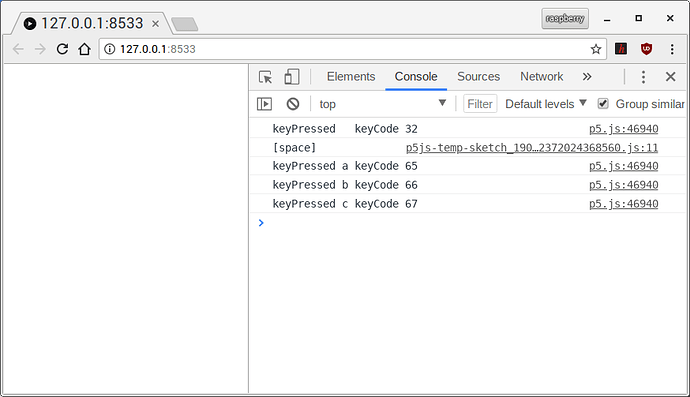Screen dimensions: 690x397
Task: Clear the console
Action: pos(293,104)
